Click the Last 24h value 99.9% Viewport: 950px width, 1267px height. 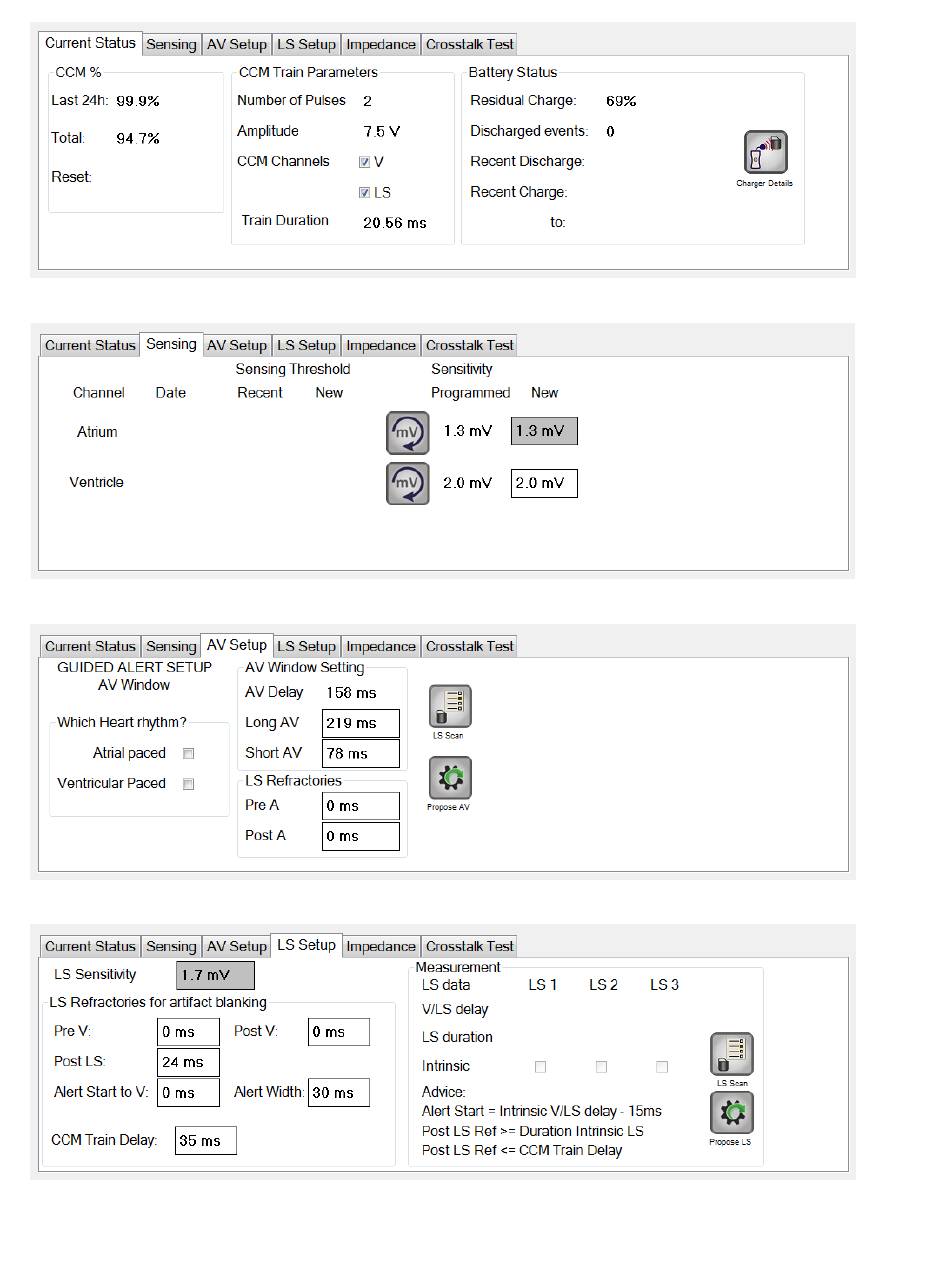138,101
